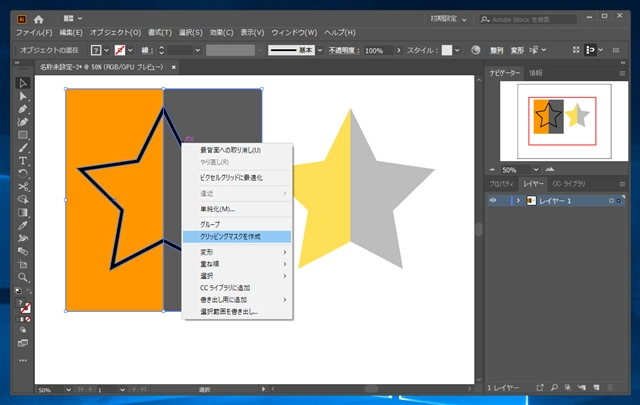
Task: Select the Symbol Sprayer tool
Action: [23, 238]
